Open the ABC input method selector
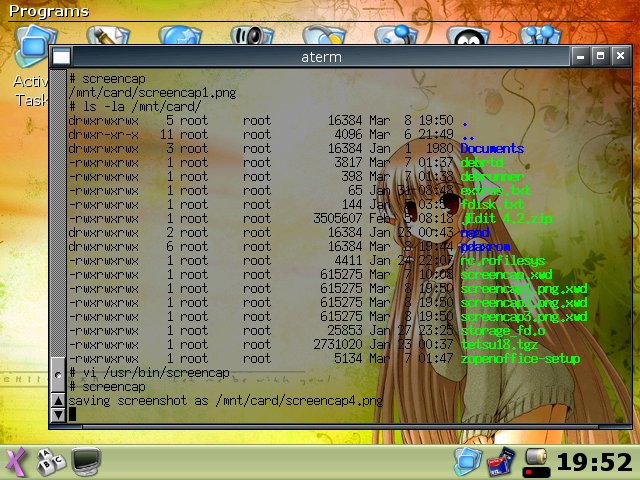640x480 pixels. [50, 461]
